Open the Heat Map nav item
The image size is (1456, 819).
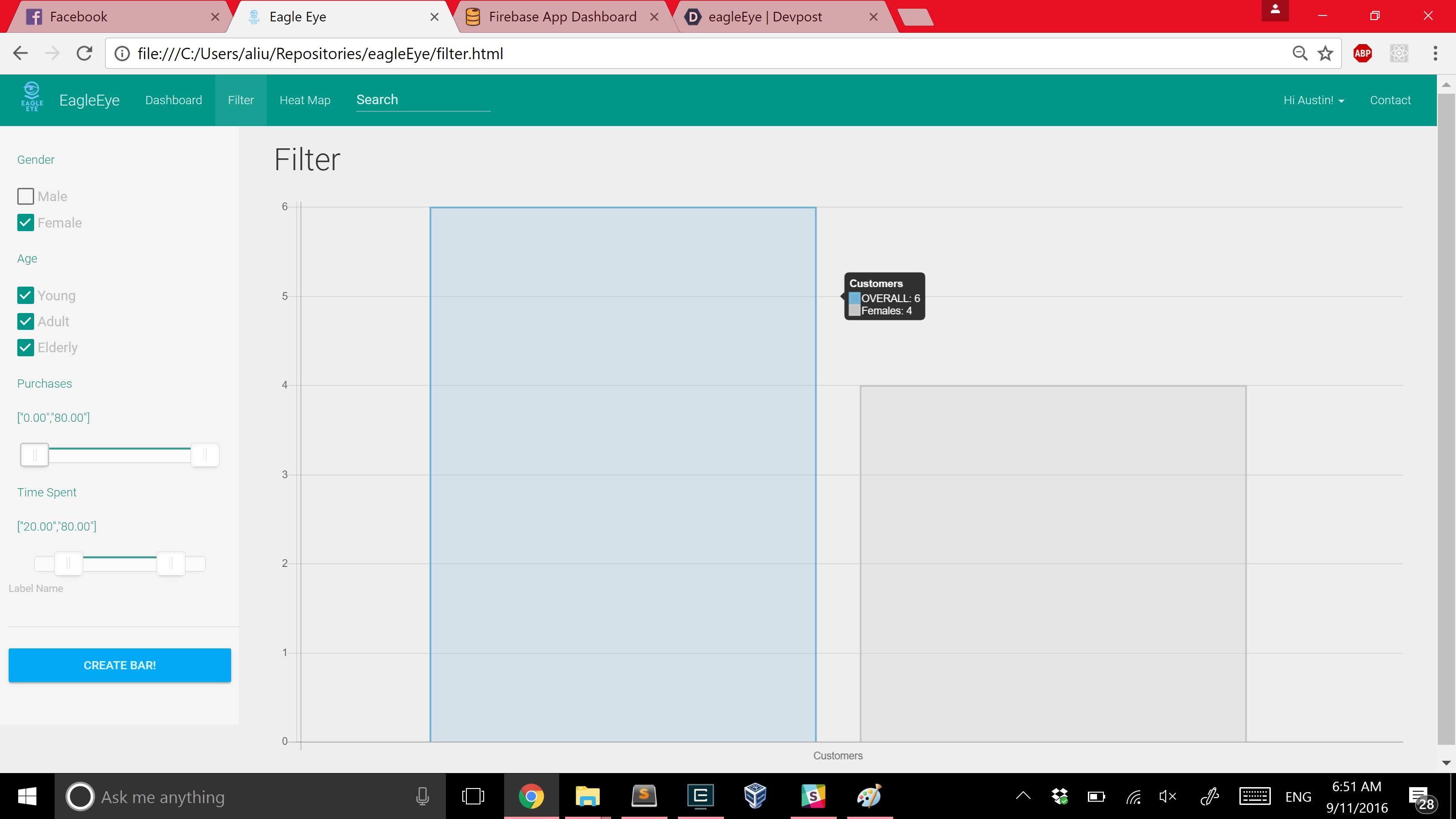pyautogui.click(x=305, y=100)
